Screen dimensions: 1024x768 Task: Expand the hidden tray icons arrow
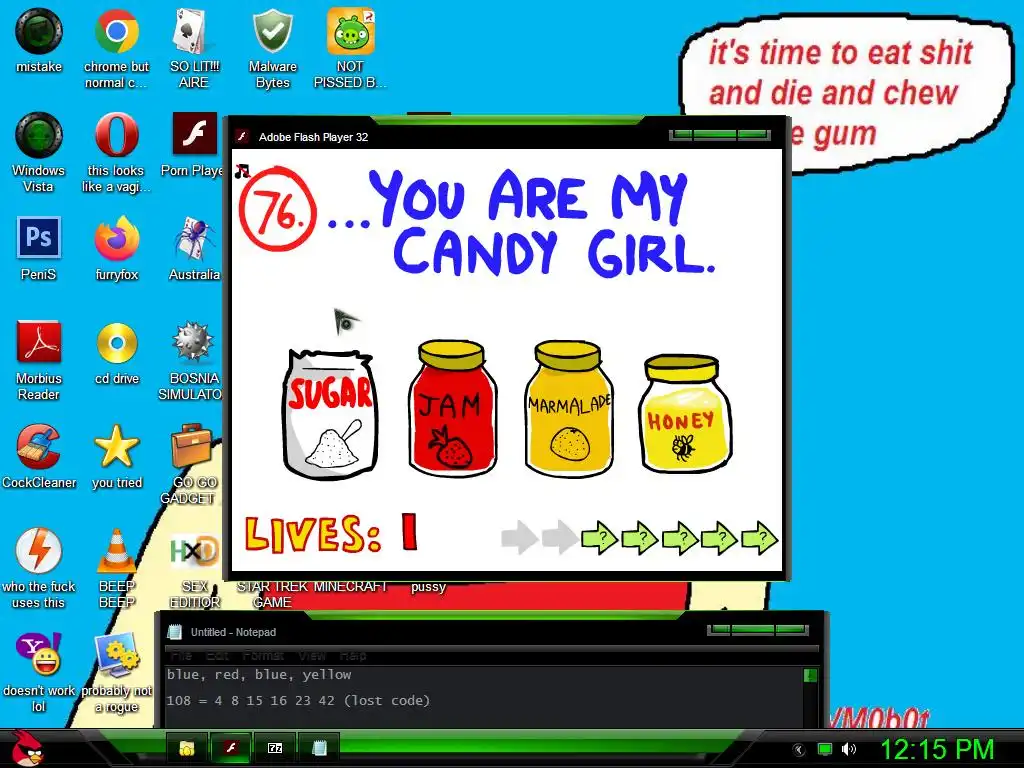(x=799, y=750)
